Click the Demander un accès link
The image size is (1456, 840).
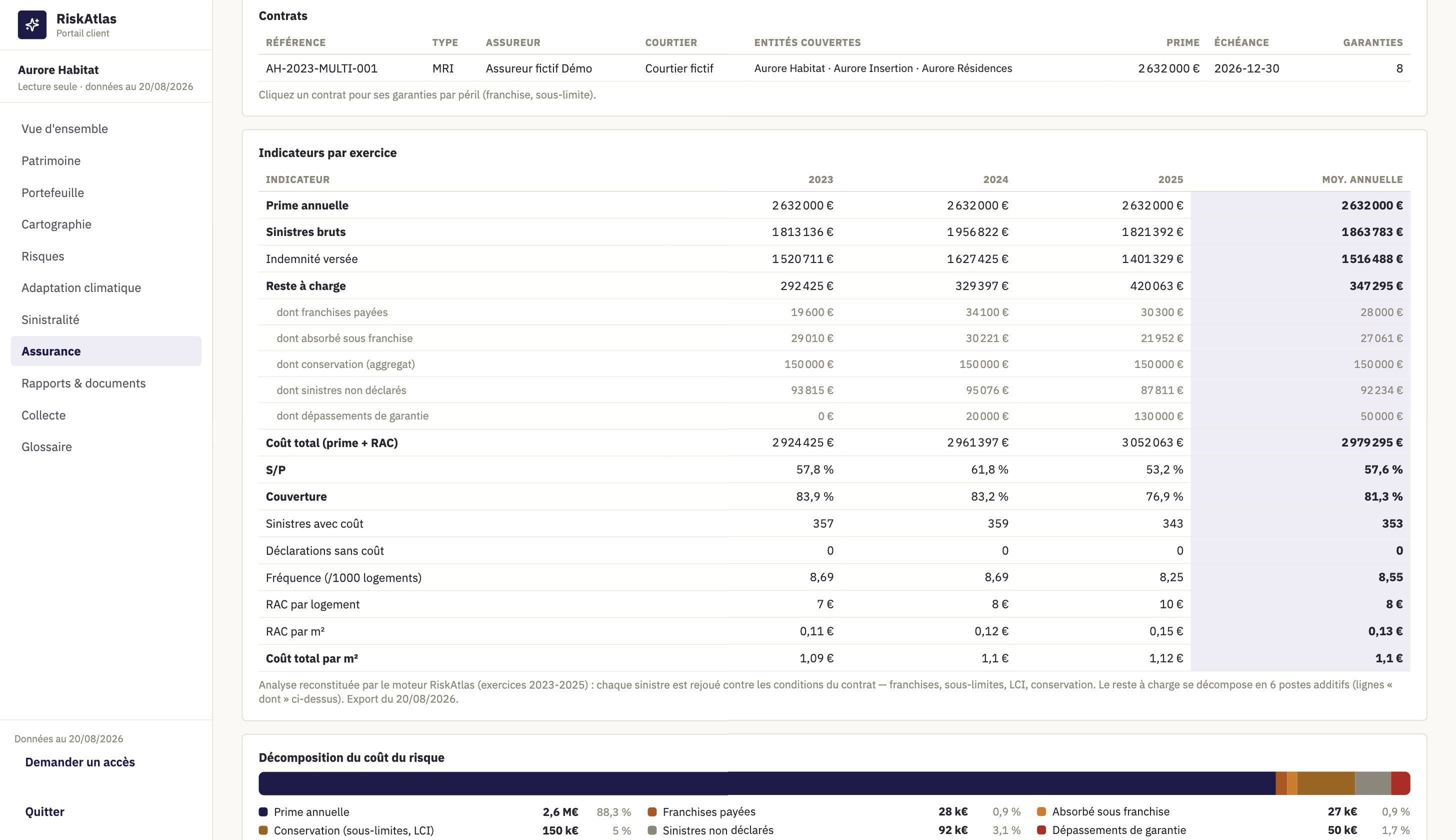click(79, 762)
